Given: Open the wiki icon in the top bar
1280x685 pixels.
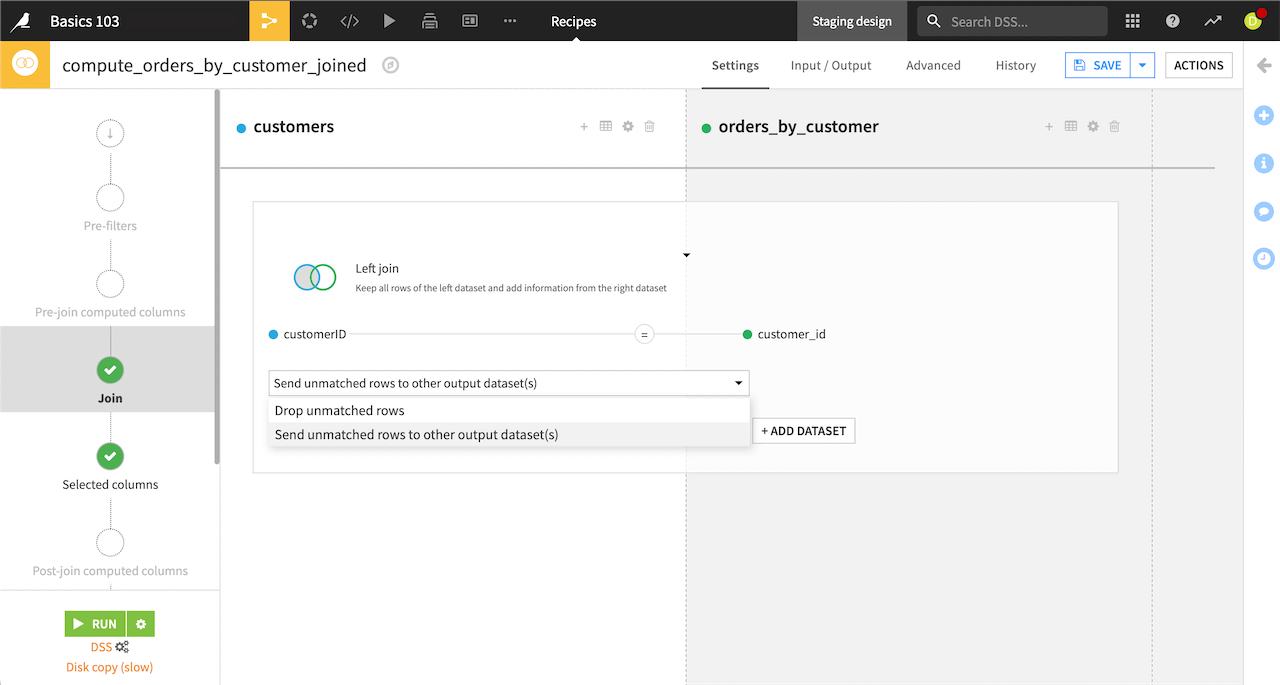Looking at the screenshot, I should click(x=429, y=20).
